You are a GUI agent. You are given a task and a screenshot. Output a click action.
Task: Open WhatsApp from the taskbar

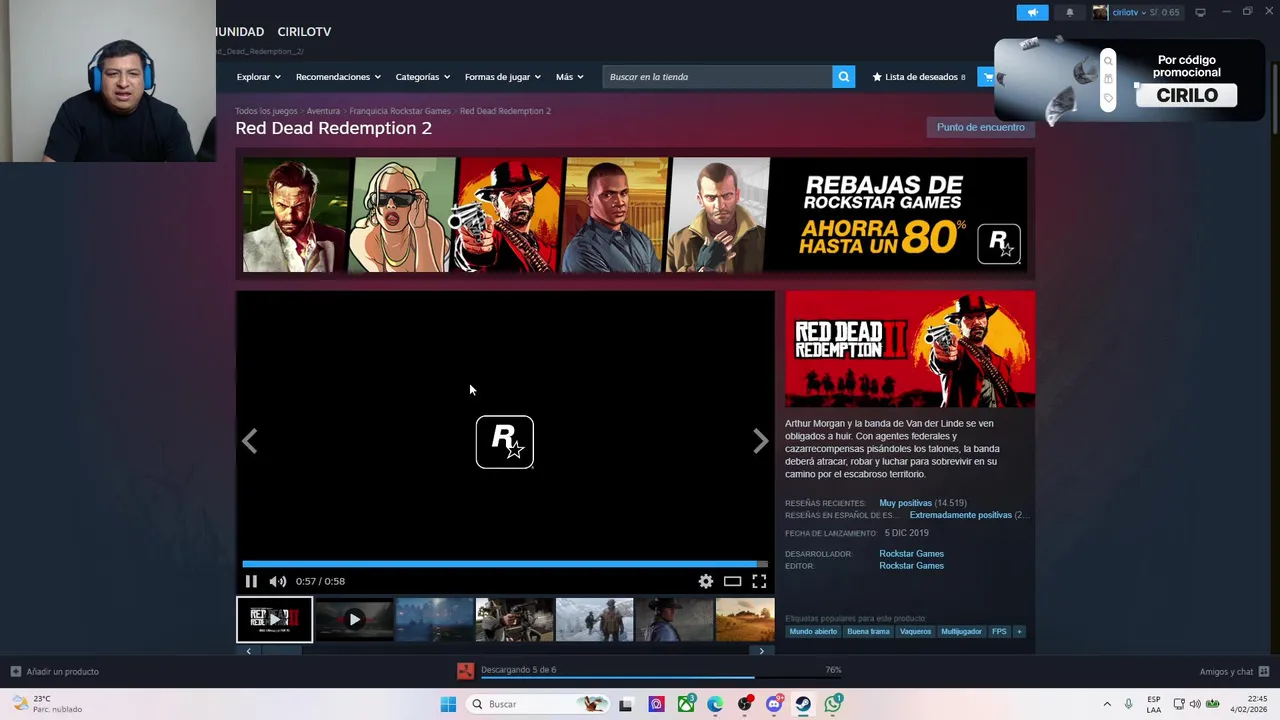pos(833,704)
